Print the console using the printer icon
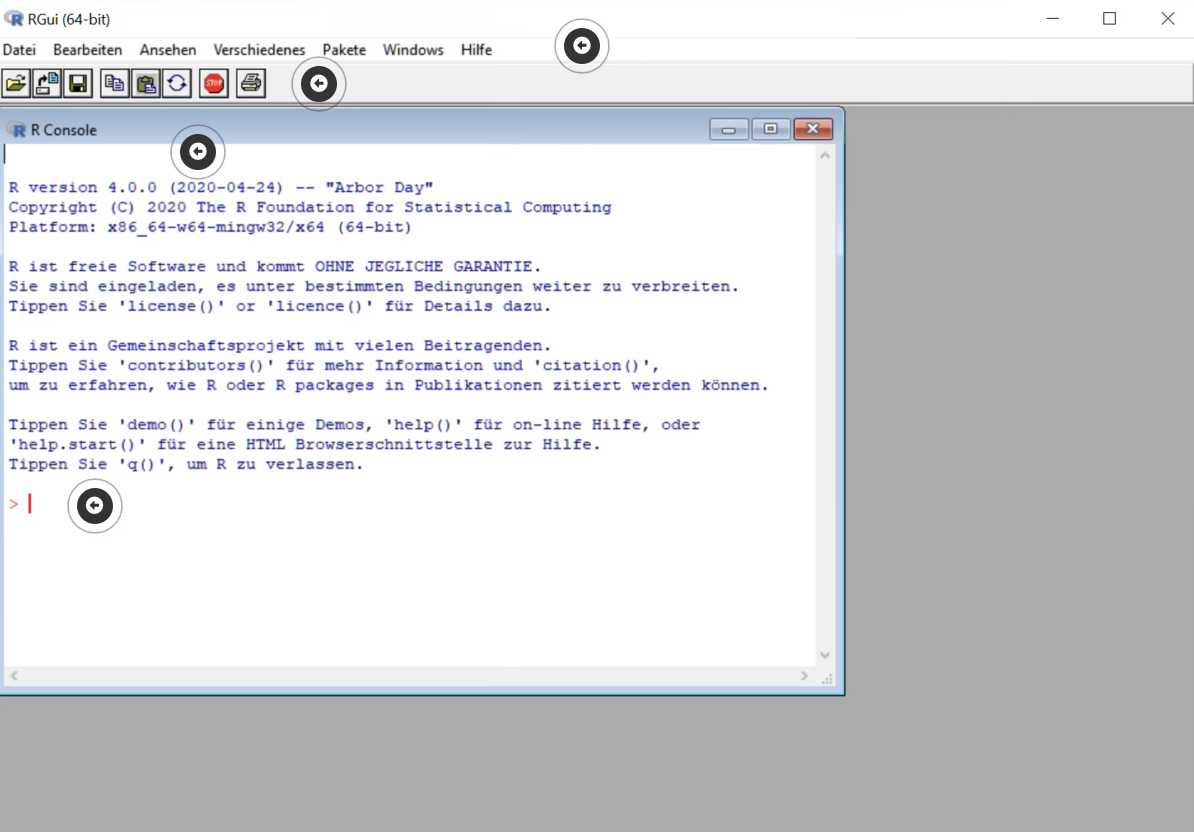The height and width of the screenshot is (832, 1194). point(250,83)
